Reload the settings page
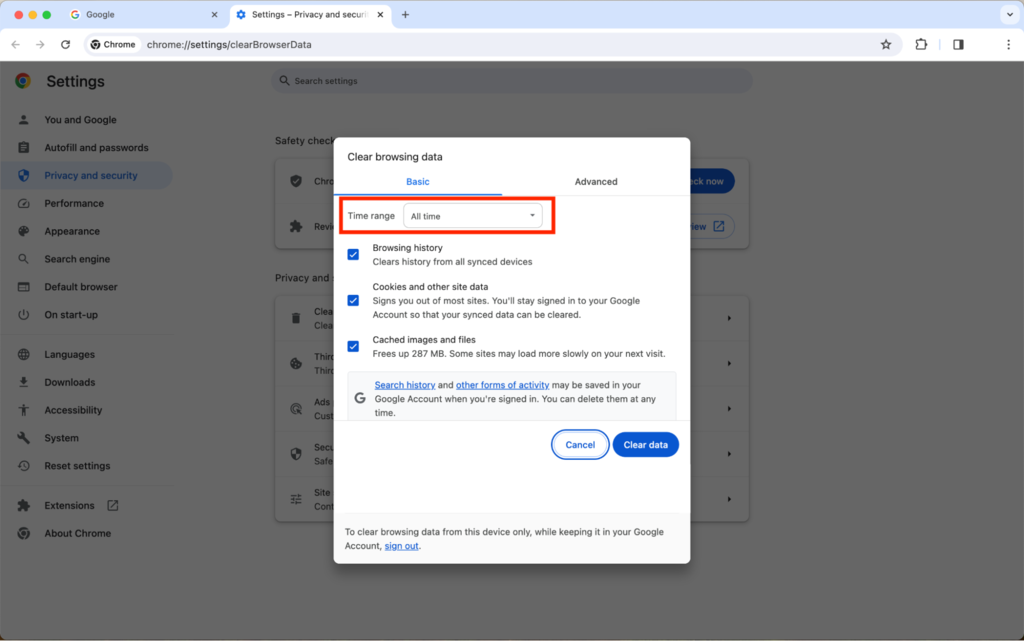The image size is (1024, 641). click(65, 44)
